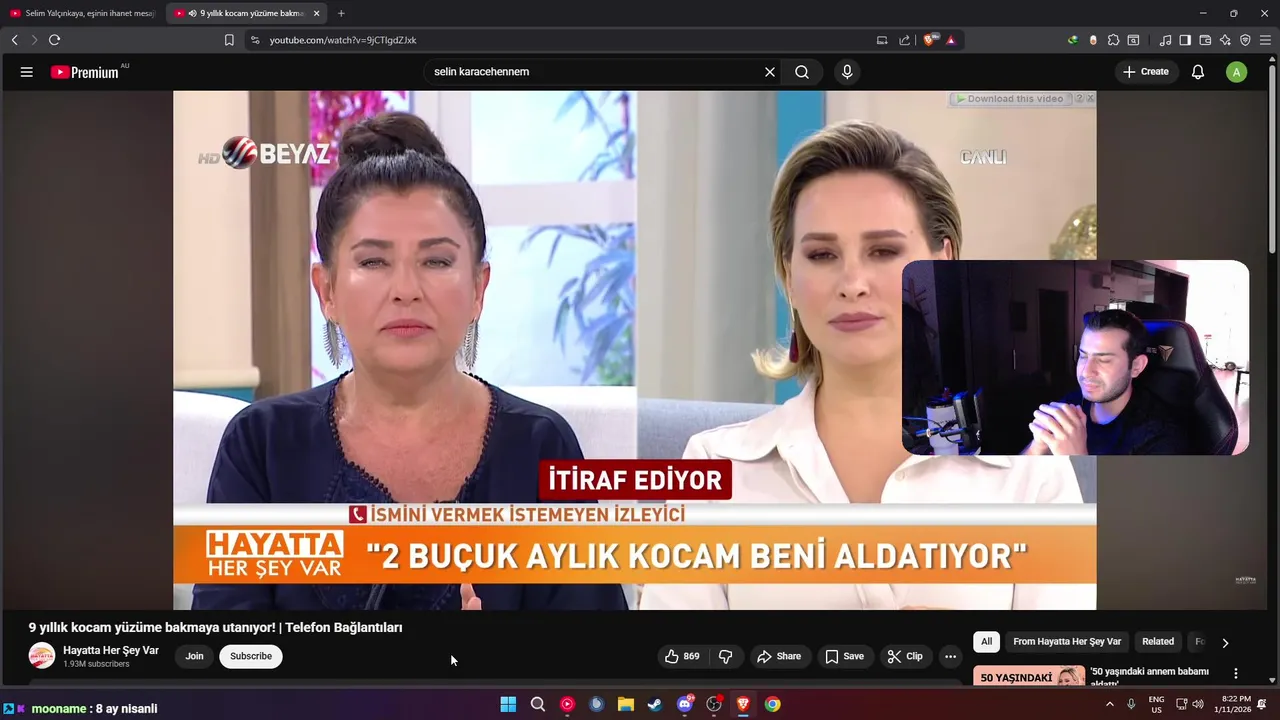Click the Join channel button
The width and height of the screenshot is (1280, 720).
[194, 657]
